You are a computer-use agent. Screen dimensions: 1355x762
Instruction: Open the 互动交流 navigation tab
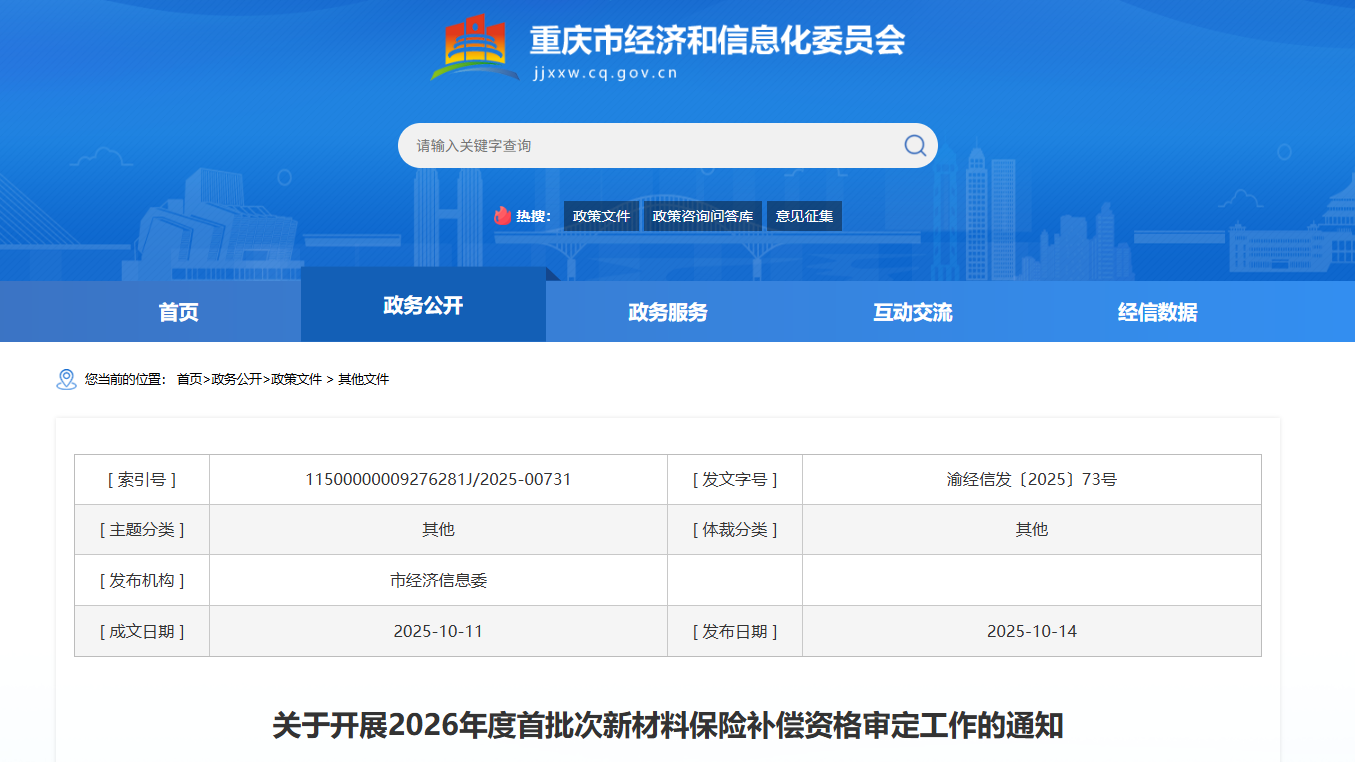tap(913, 312)
